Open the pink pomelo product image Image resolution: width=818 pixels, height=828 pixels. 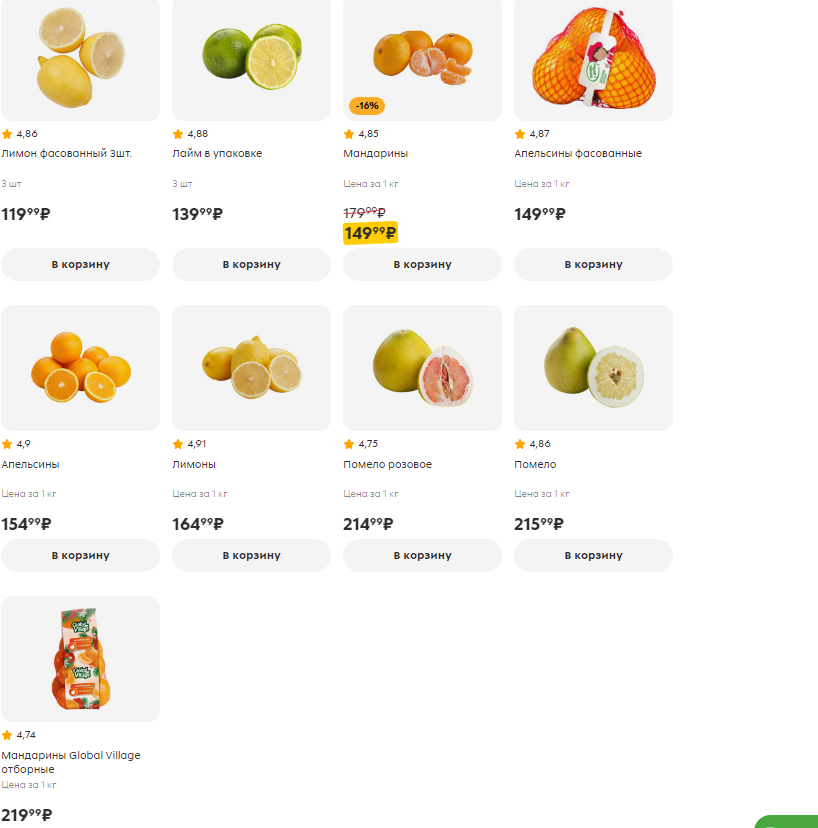pos(422,367)
